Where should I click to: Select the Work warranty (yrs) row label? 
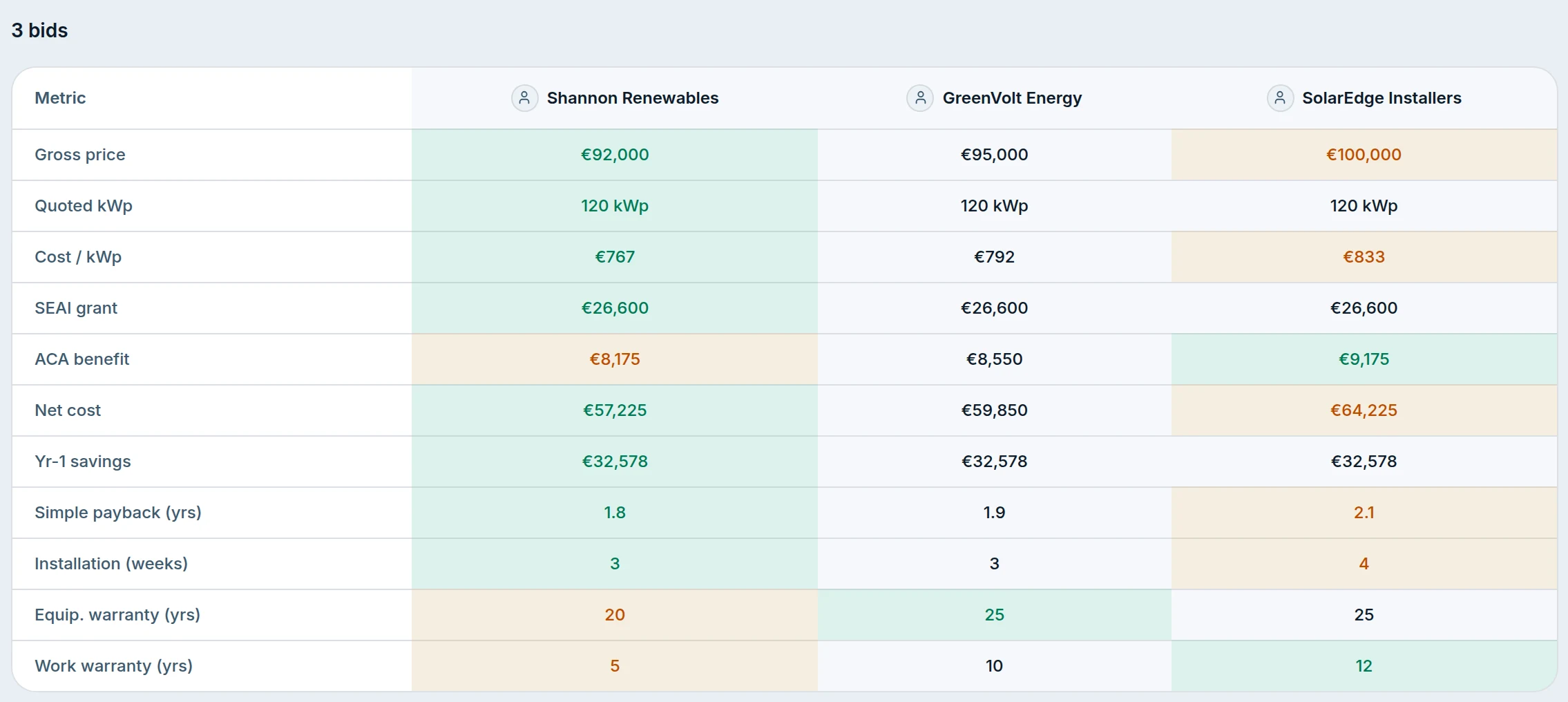pyautogui.click(x=114, y=666)
